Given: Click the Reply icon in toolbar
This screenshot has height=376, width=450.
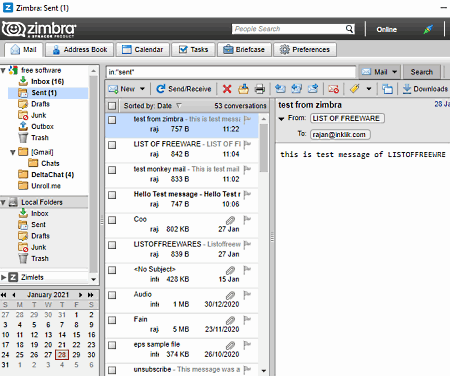Looking at the screenshot, I should click(280, 89).
